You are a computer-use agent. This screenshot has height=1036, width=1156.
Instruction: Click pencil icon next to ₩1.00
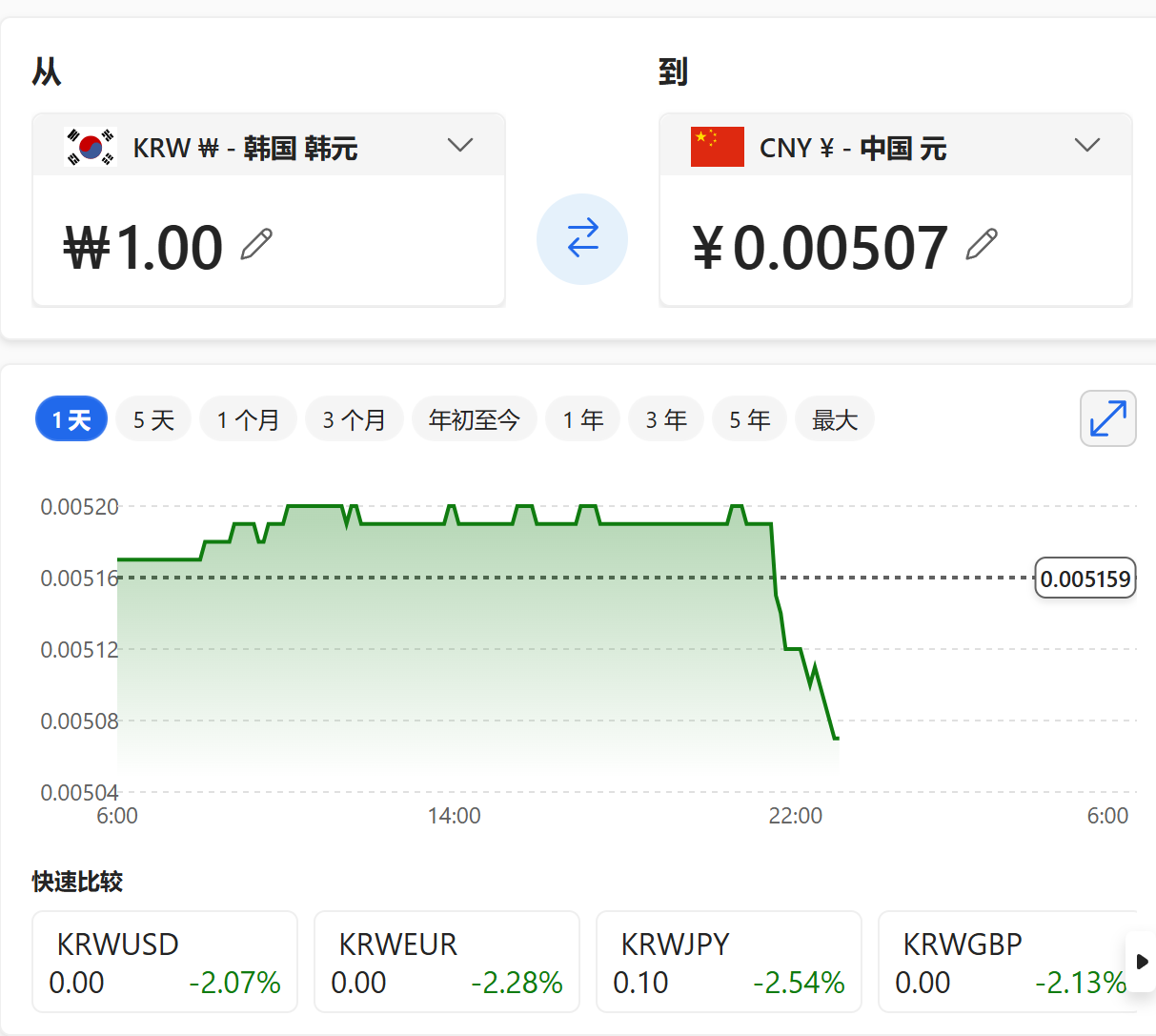[x=256, y=245]
